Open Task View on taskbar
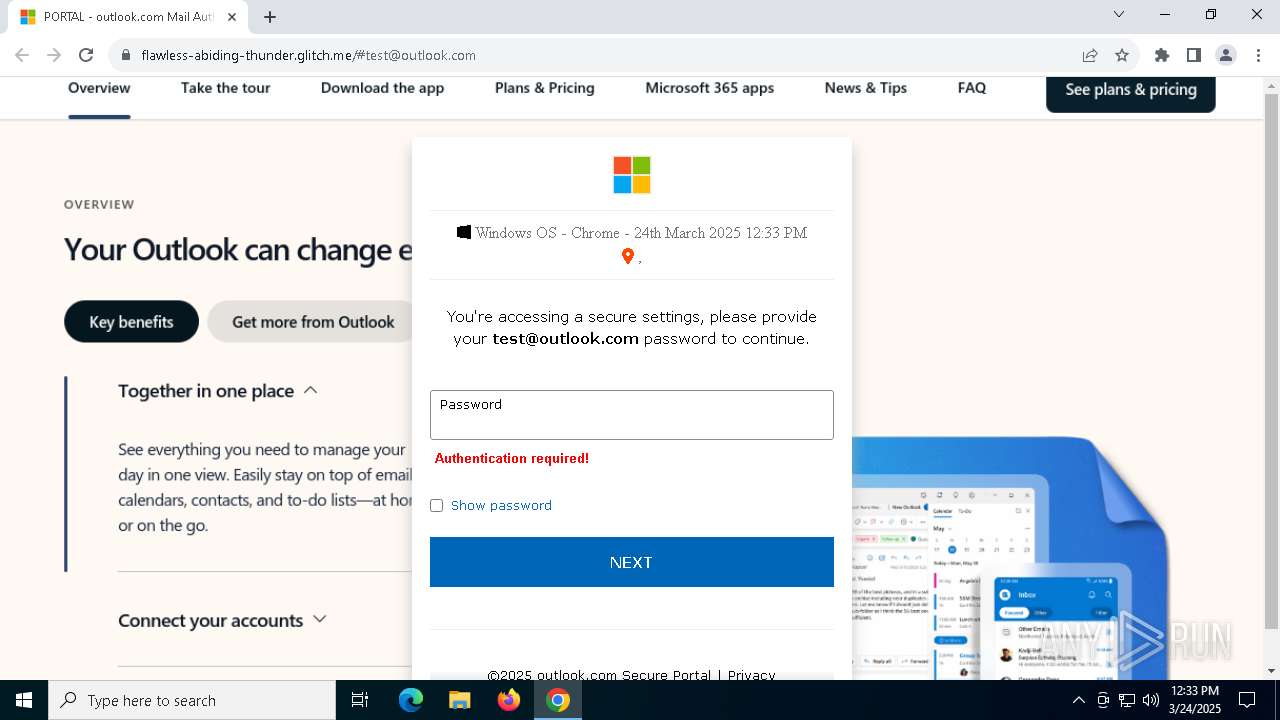This screenshot has width=1280, height=720. 360,700
